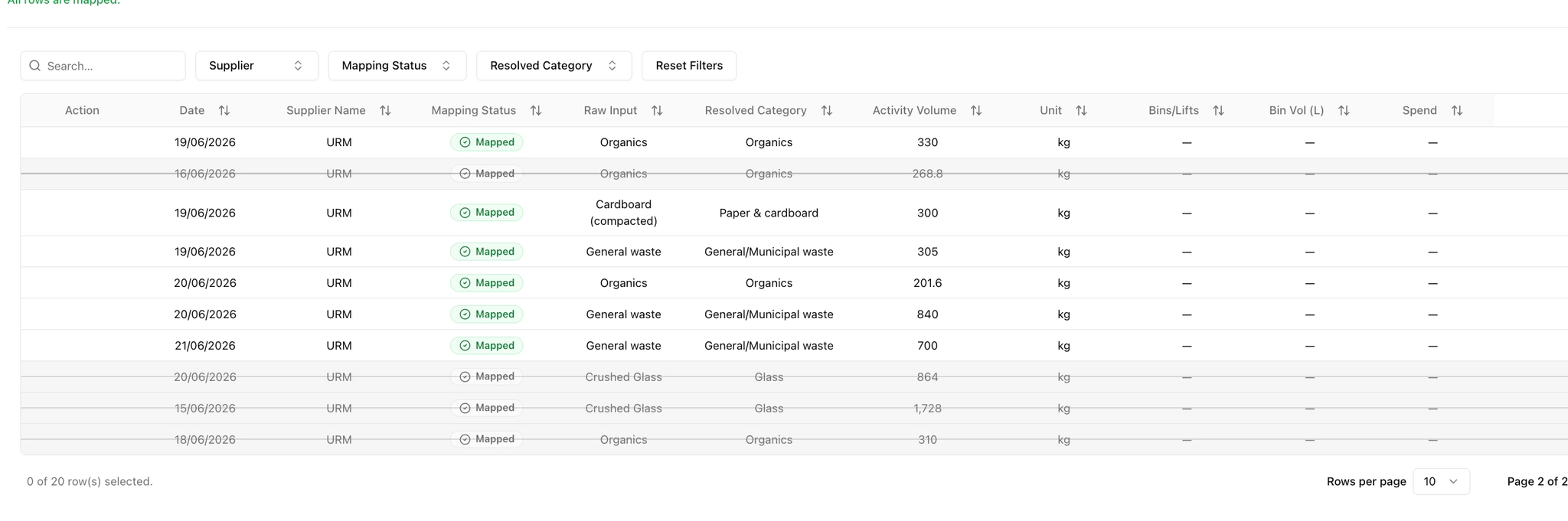
Task: Sort by Unit column arrows
Action: pos(1081,110)
